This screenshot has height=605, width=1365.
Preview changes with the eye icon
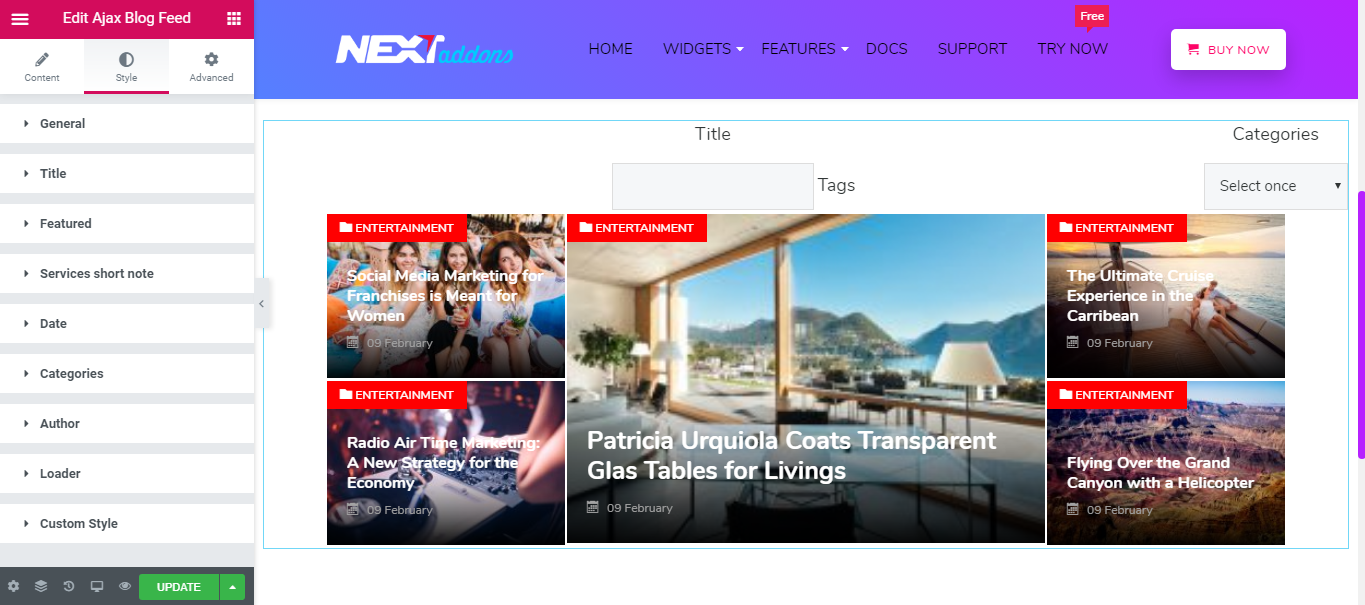125,587
